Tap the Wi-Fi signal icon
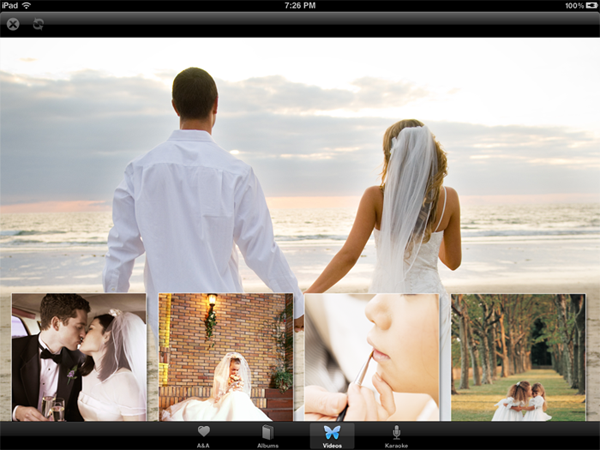The width and height of the screenshot is (600, 450). [26, 5]
